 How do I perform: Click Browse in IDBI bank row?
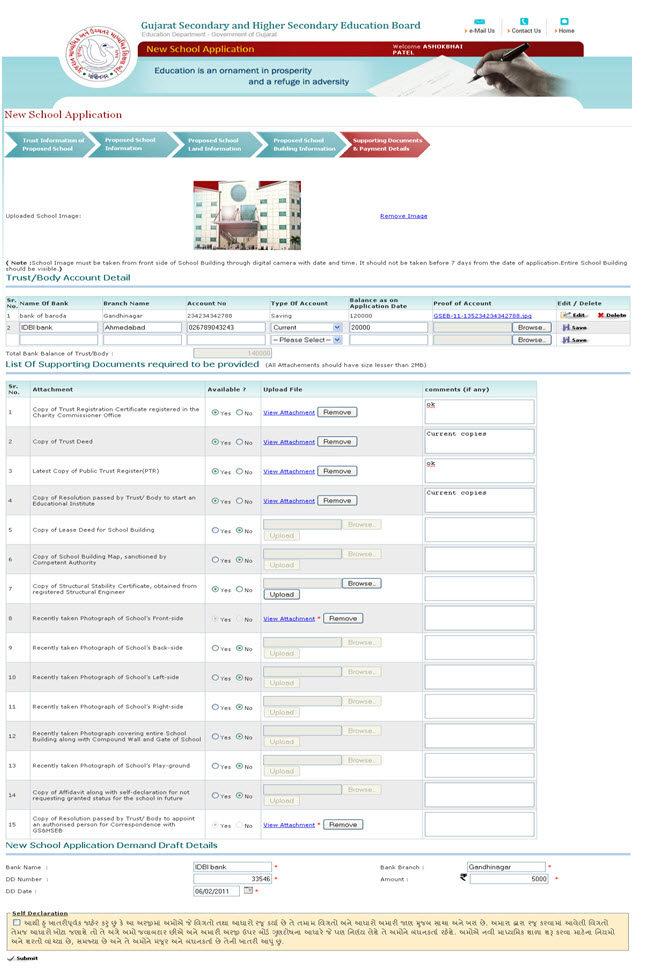pos(531,328)
